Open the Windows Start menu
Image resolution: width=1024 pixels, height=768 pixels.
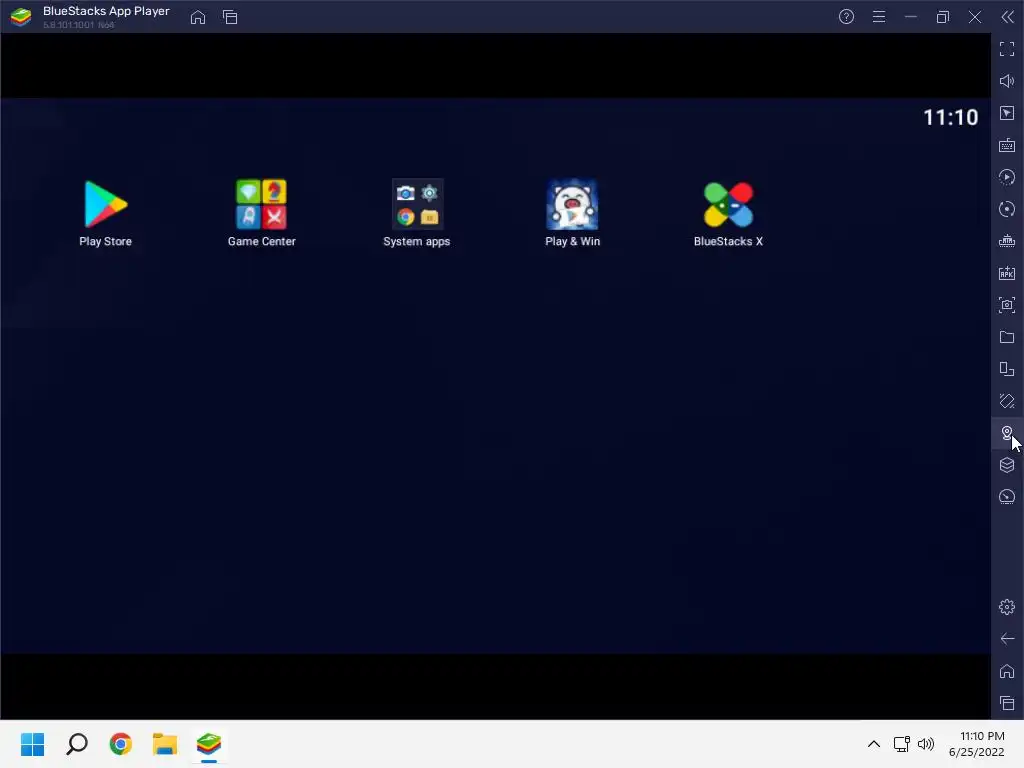click(x=33, y=744)
